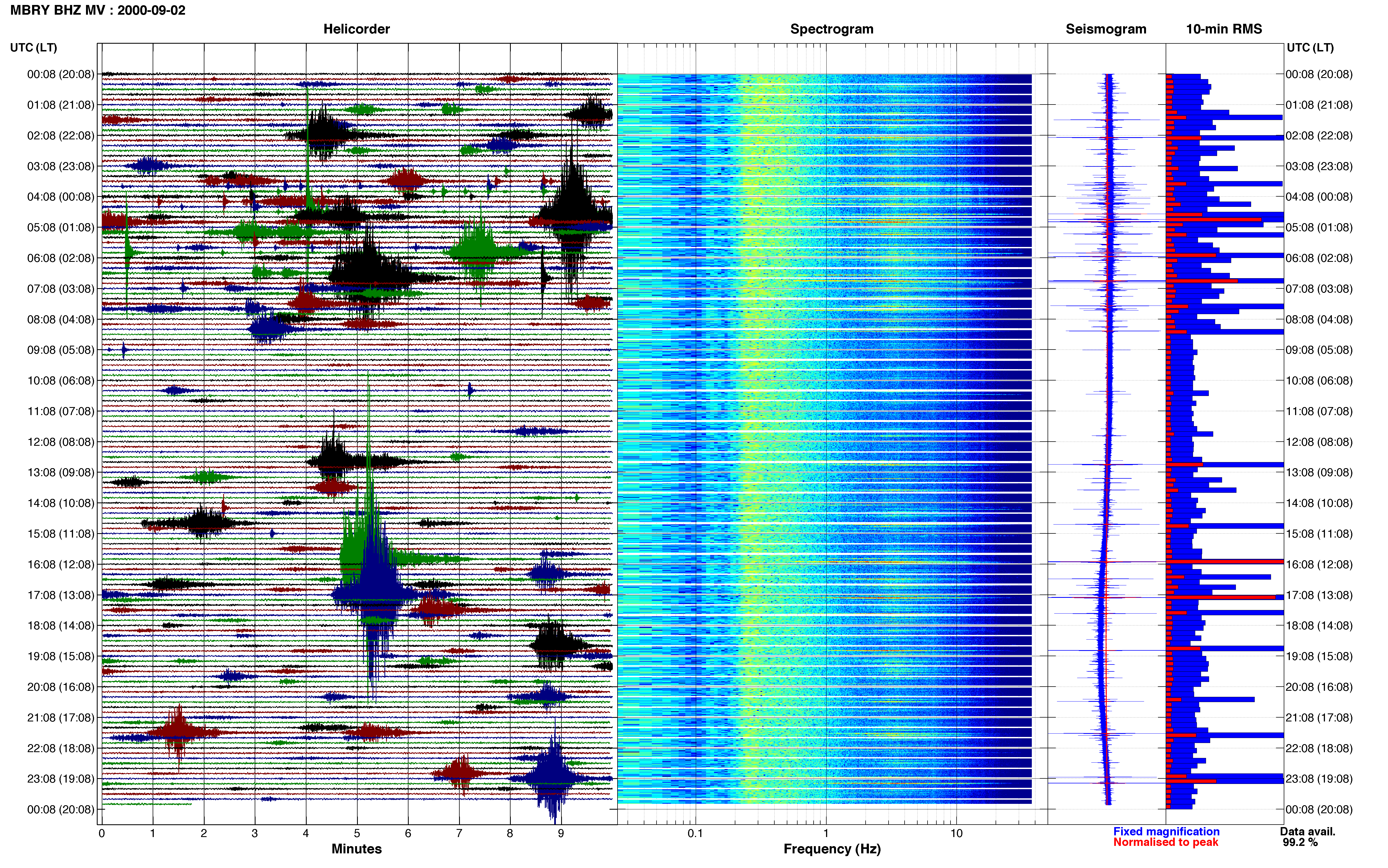This screenshot has width=1388, height=868.
Task: Click RMS-side time label 18:08 (14:08)
Action: [1319, 626]
